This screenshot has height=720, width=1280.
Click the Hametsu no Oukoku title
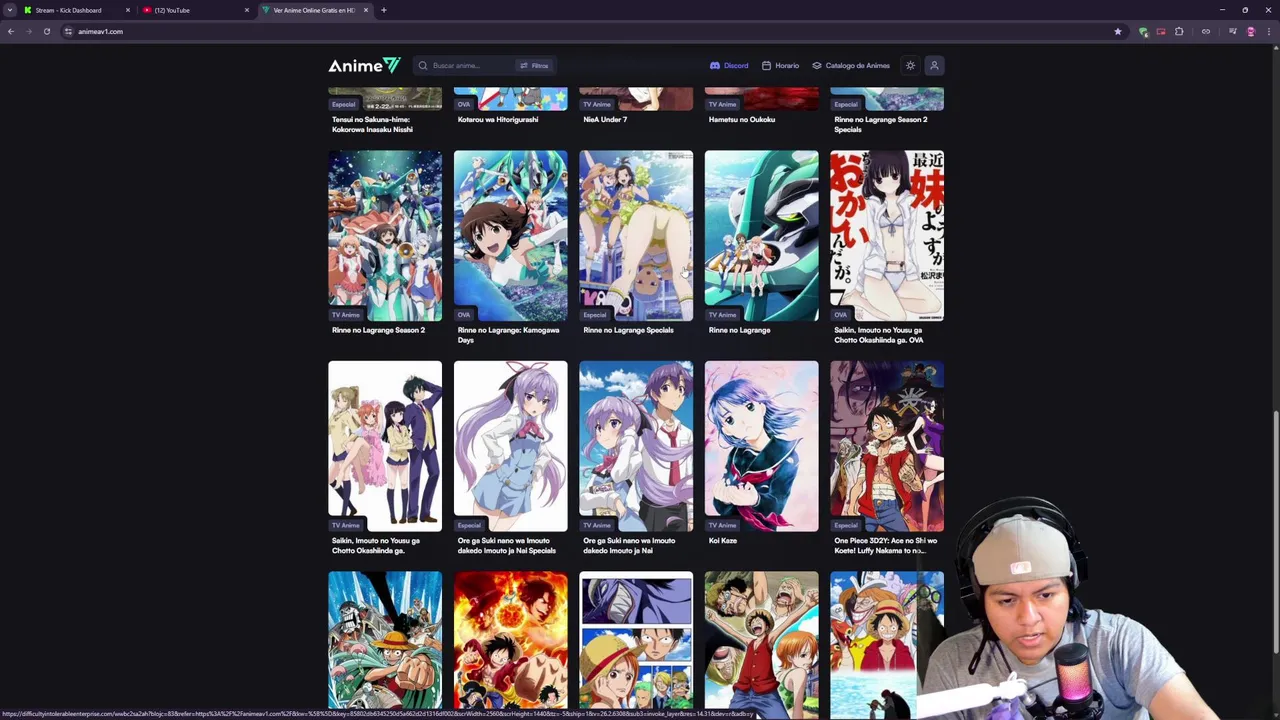click(x=742, y=119)
